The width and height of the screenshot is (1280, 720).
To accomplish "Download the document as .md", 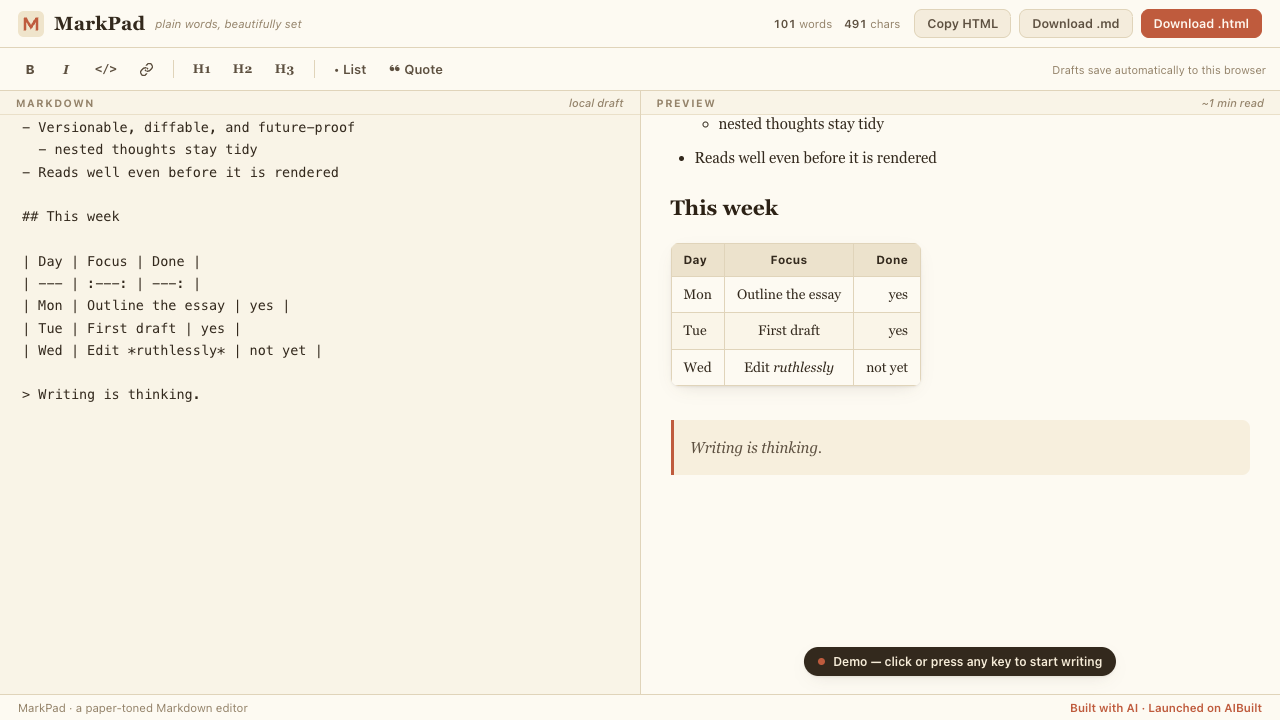I will pos(1076,24).
